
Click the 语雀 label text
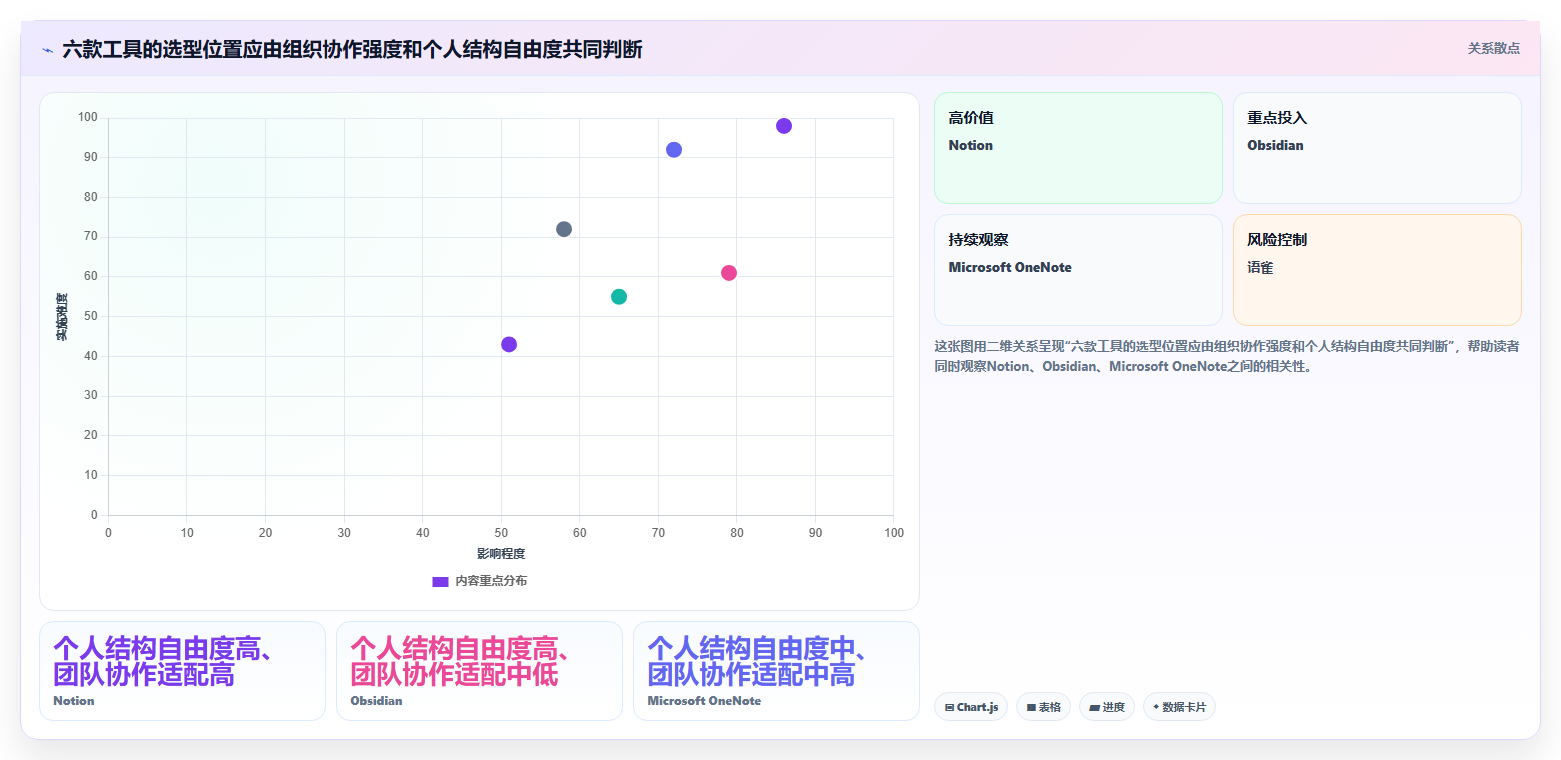(x=1260, y=268)
